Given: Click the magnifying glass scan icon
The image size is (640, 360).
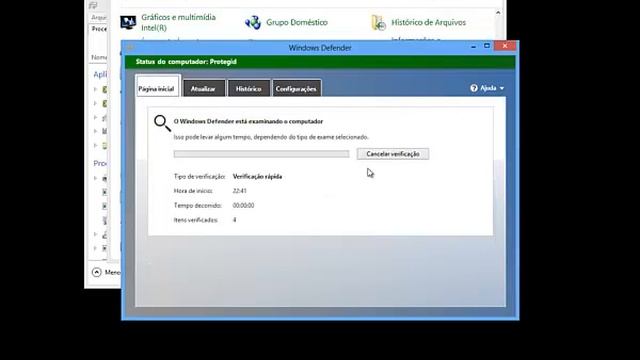Looking at the screenshot, I should point(162,123).
